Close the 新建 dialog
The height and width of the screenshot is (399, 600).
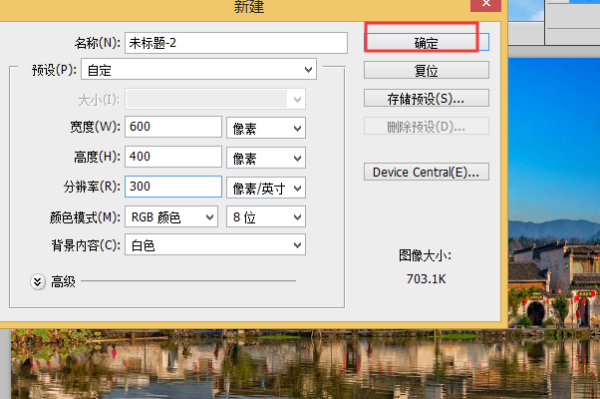pyautogui.click(x=486, y=4)
